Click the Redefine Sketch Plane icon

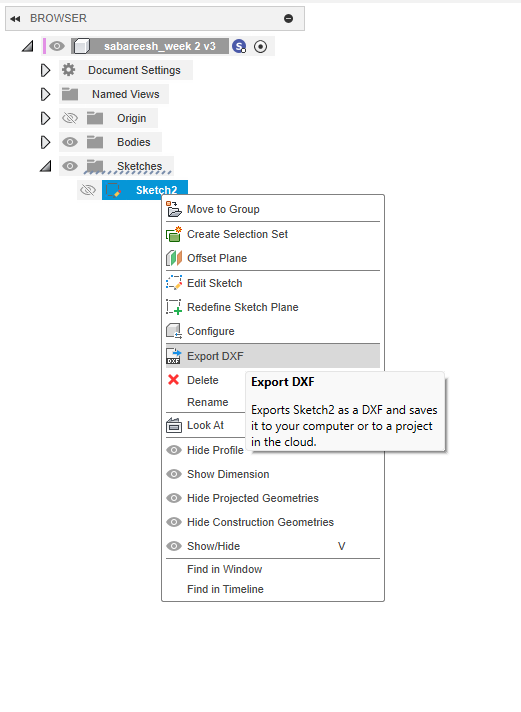[x=174, y=307]
